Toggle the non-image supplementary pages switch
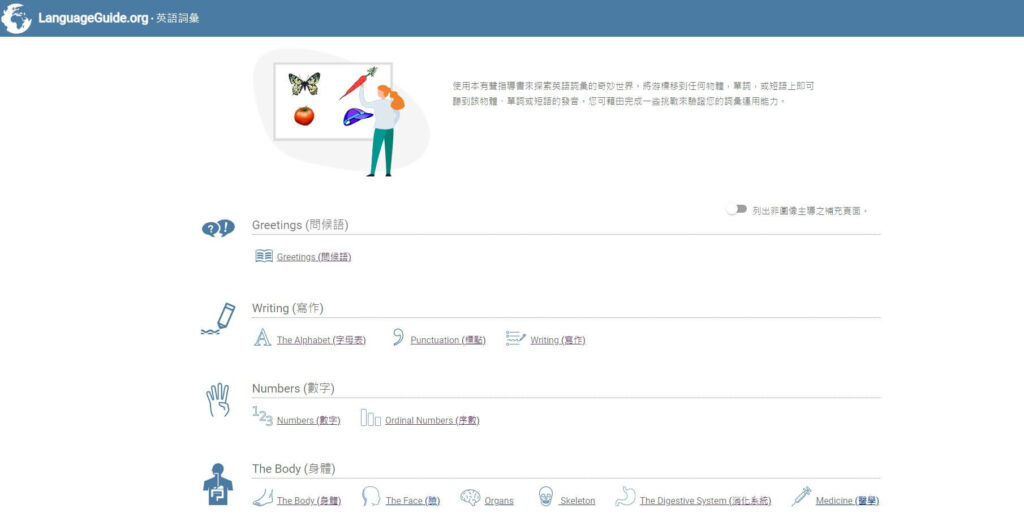Screen dimensions: 1024x526 click(x=737, y=209)
